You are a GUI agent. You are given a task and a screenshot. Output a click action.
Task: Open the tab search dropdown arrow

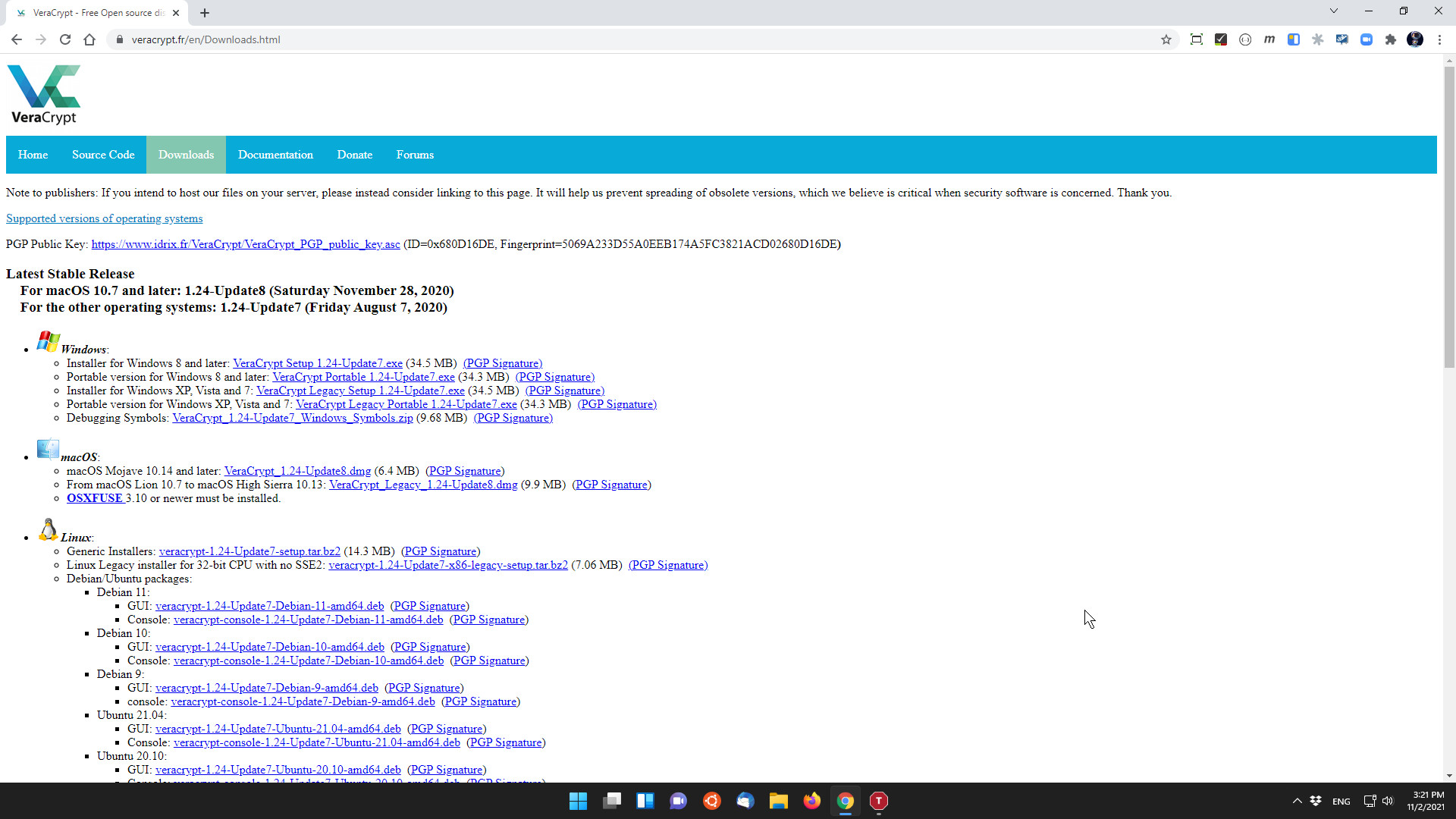point(1334,11)
